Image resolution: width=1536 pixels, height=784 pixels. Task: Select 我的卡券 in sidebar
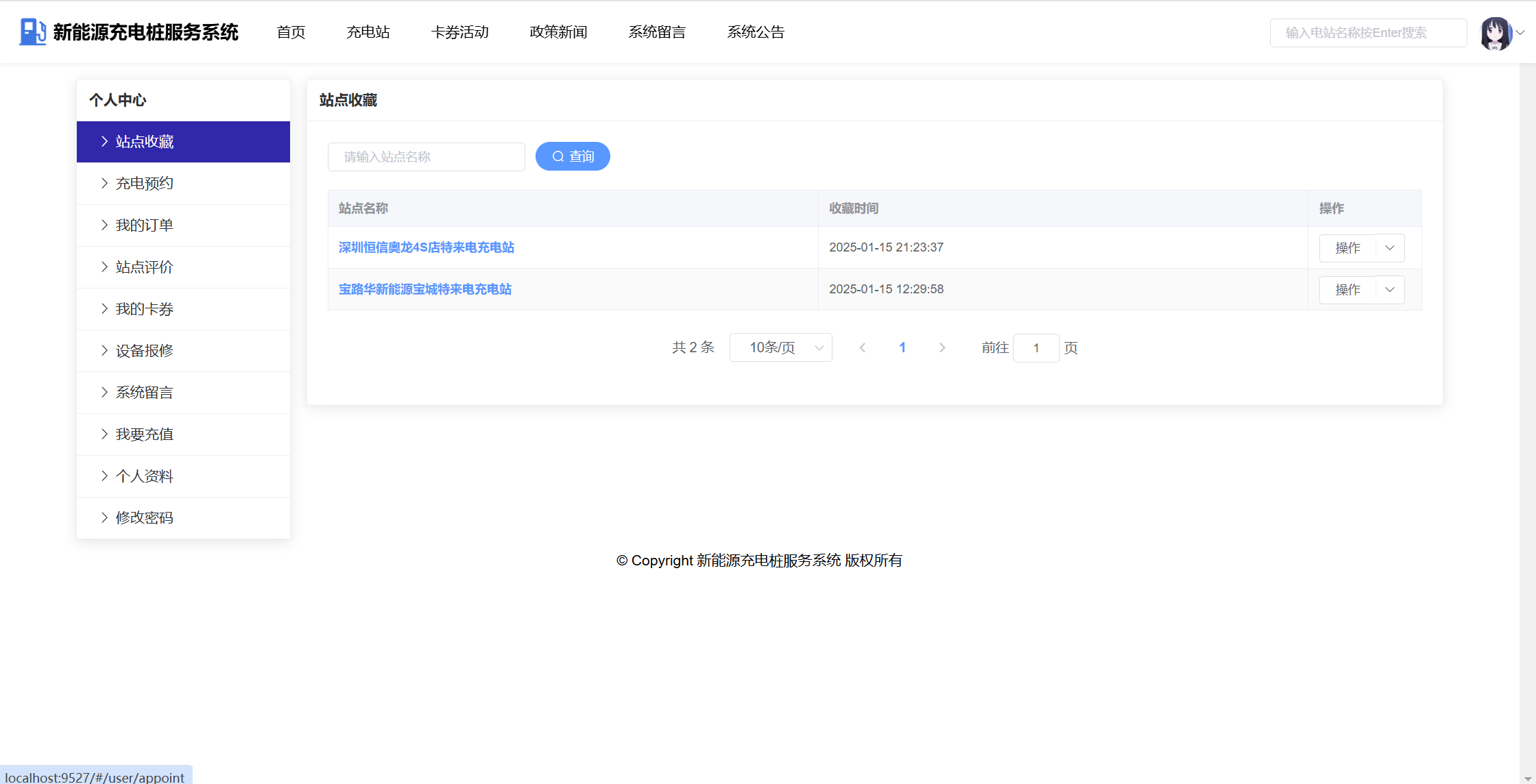[145, 309]
